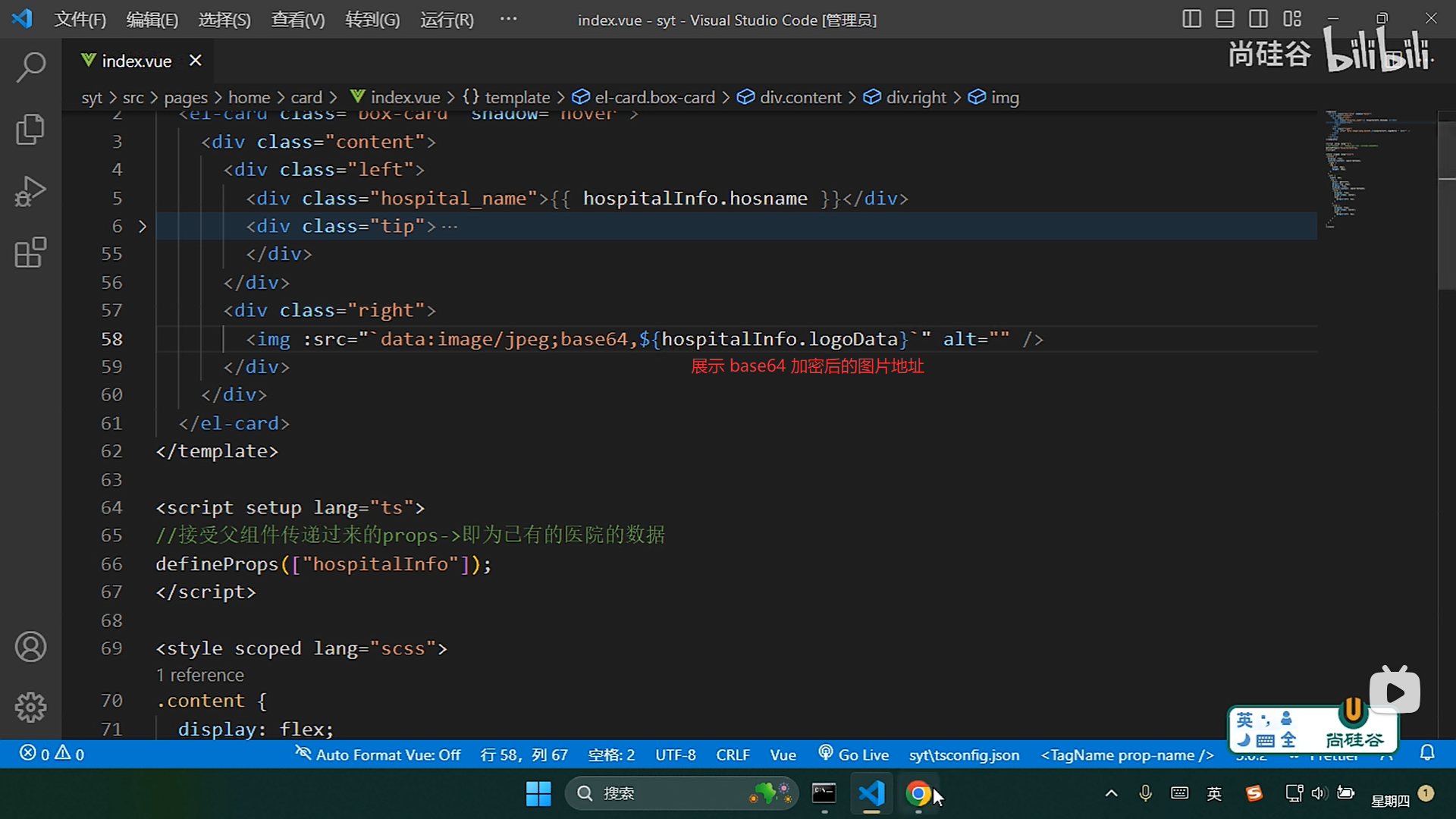Close the index.vue editor tab
The width and height of the screenshot is (1456, 819).
(196, 61)
